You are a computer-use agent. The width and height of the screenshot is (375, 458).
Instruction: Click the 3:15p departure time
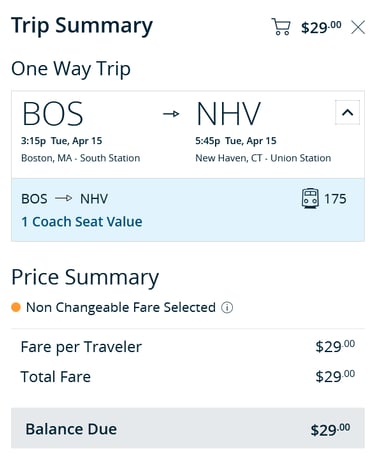point(33,141)
